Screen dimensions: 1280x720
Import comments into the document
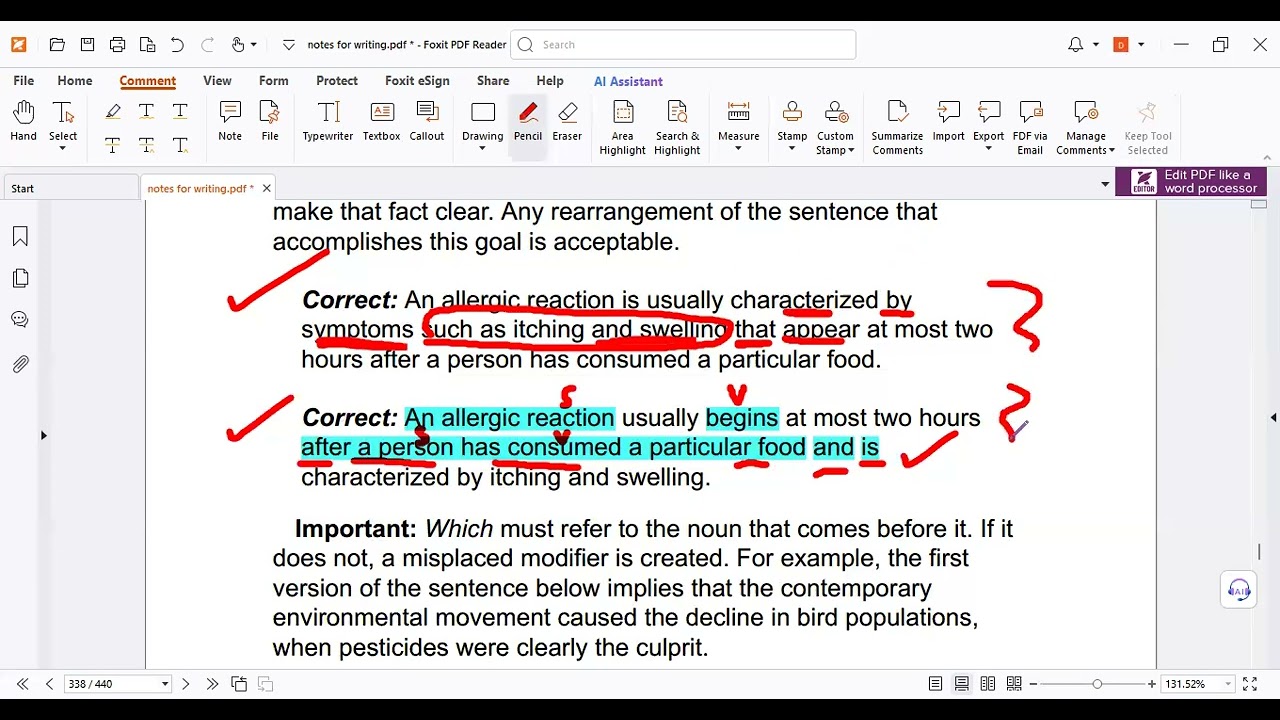tap(948, 122)
